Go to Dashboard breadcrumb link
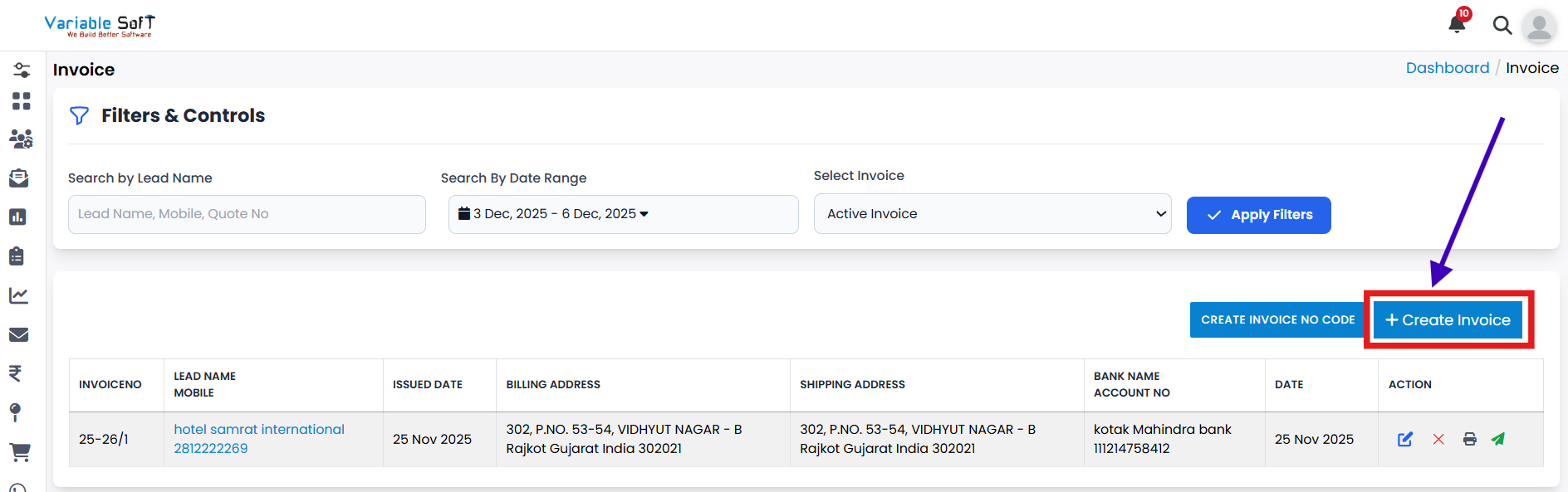1568x492 pixels. coord(1448,68)
